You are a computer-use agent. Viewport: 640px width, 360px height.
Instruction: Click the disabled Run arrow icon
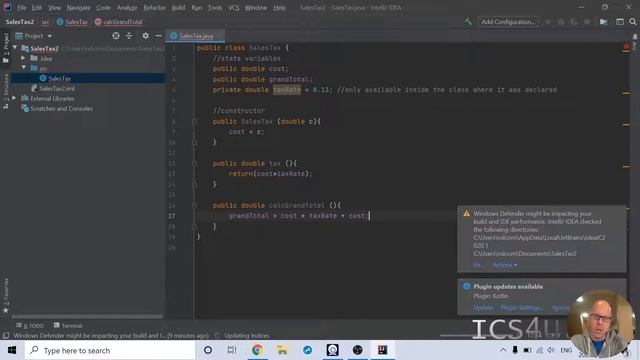[548, 22]
